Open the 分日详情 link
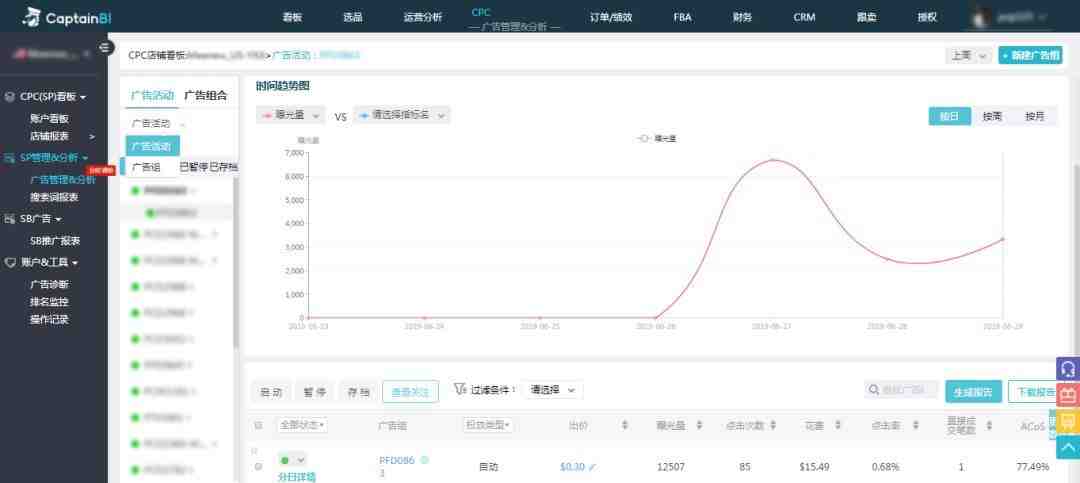This screenshot has width=1080, height=483. pyautogui.click(x=296, y=476)
